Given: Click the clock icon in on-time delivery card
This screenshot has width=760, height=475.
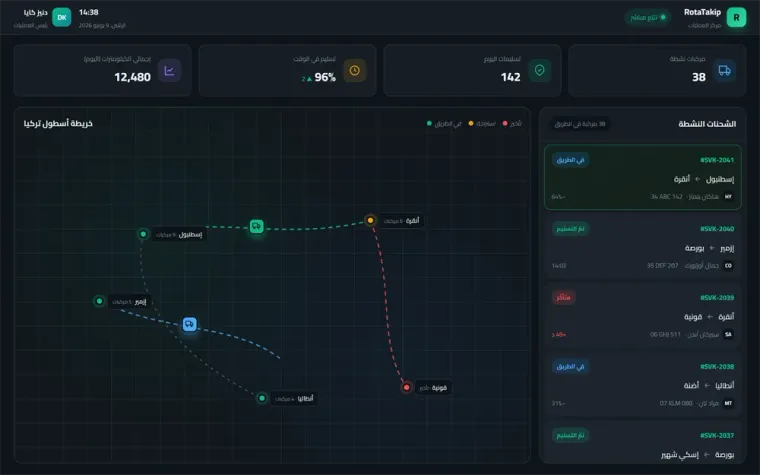Looking at the screenshot, I should (355, 71).
